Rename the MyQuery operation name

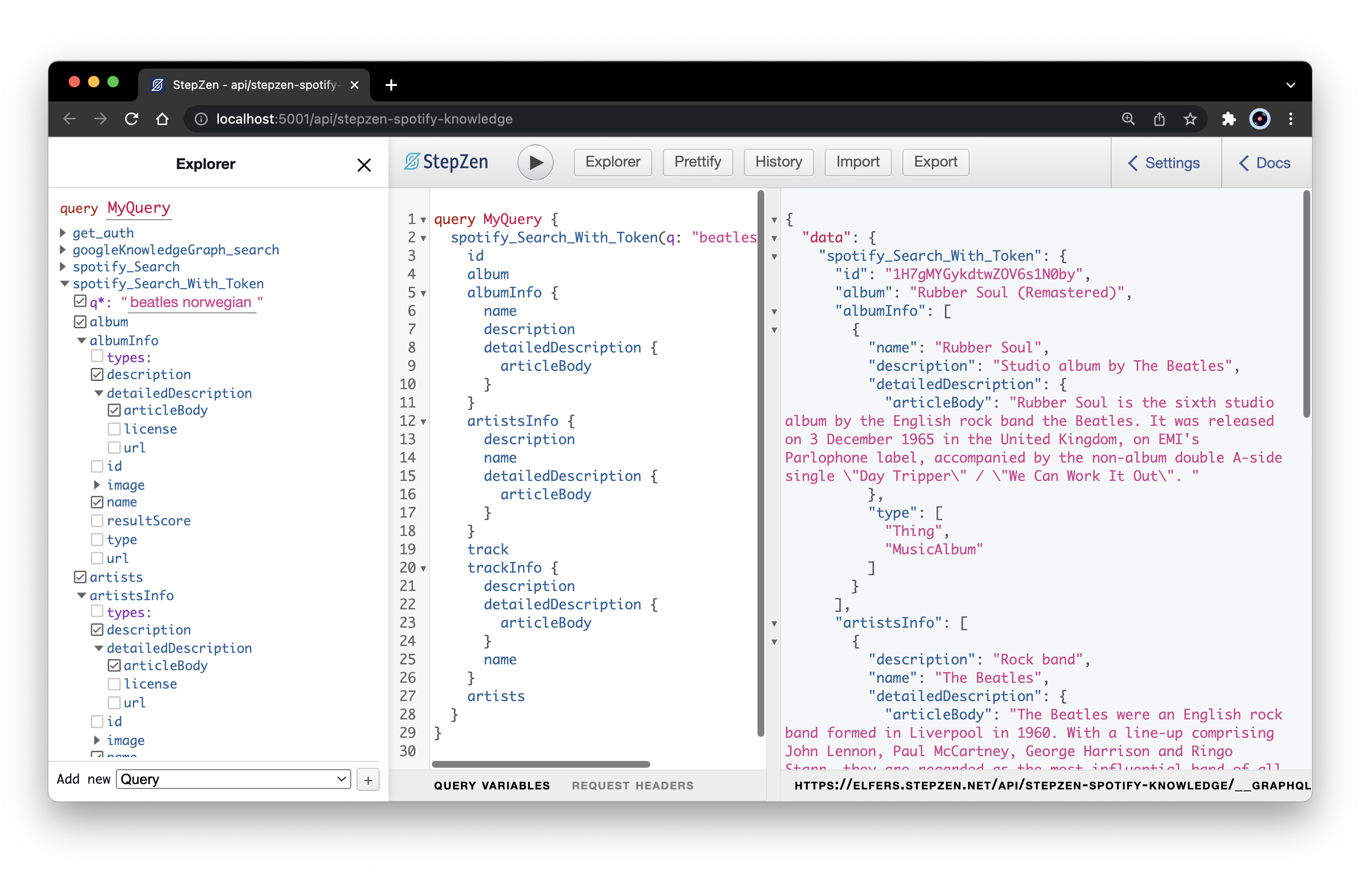point(139,208)
